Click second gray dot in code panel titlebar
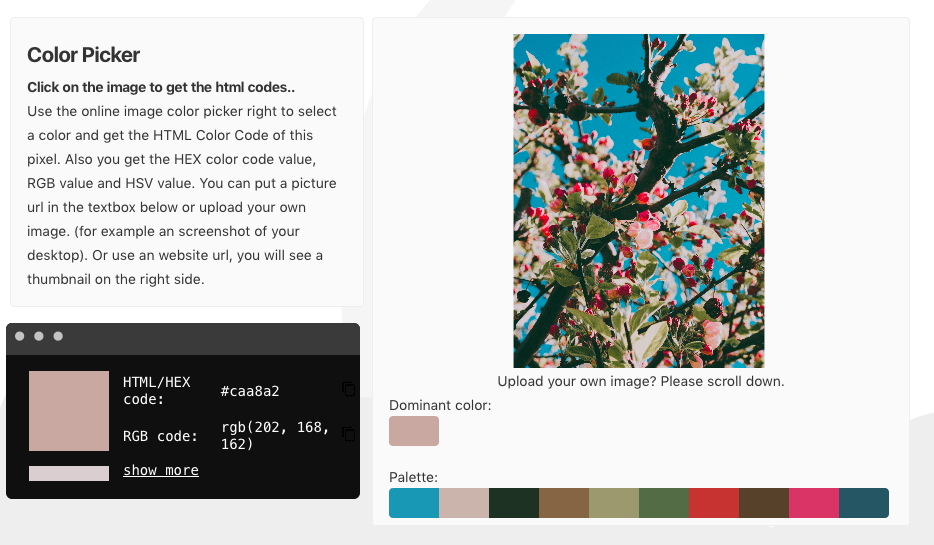The image size is (934, 545). [39, 336]
